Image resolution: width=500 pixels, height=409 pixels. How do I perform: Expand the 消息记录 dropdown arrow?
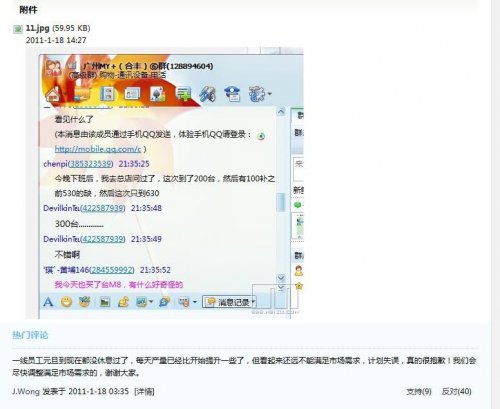click(x=253, y=302)
